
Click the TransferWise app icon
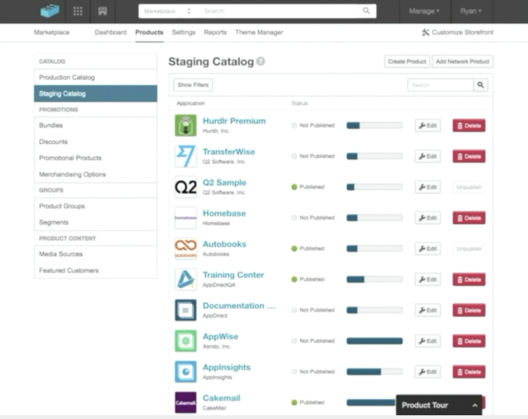point(186,156)
